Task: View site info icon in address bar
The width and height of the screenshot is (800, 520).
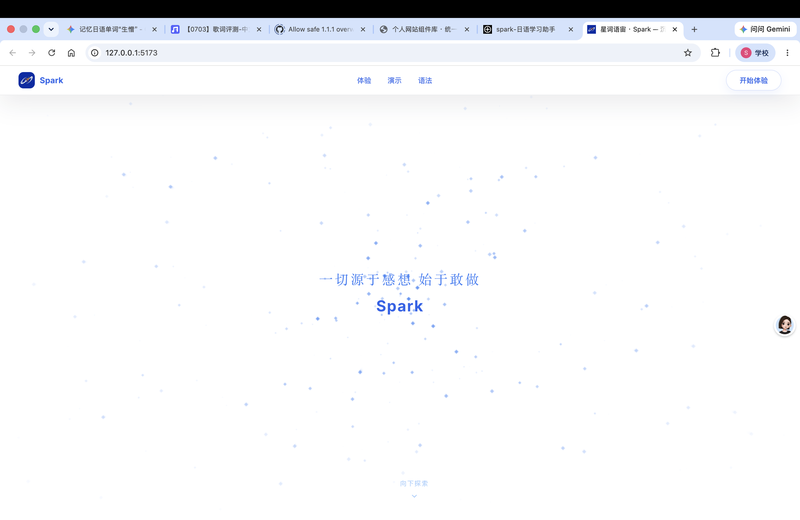Action: pos(95,53)
